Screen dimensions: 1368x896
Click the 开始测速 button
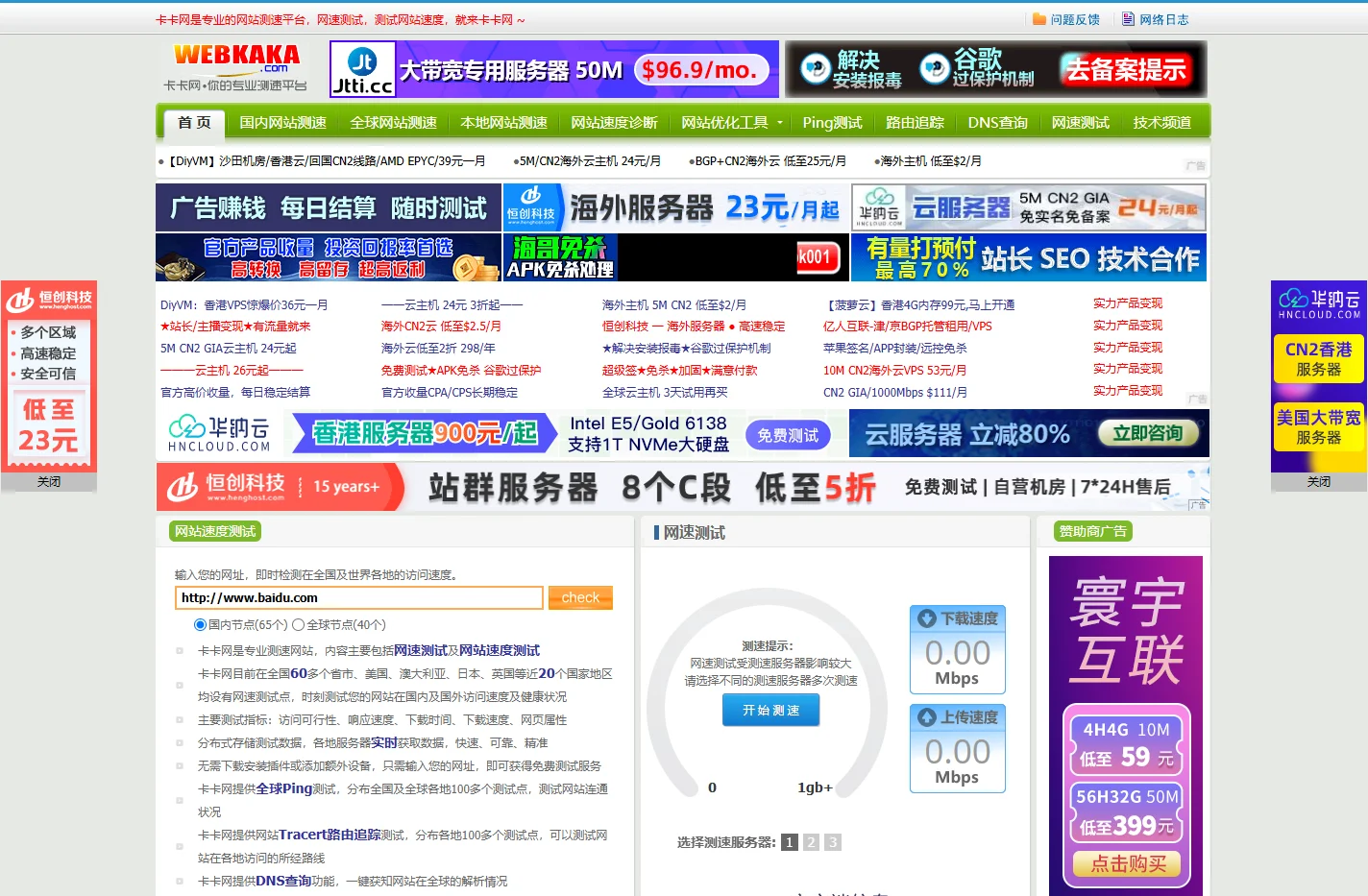point(770,710)
